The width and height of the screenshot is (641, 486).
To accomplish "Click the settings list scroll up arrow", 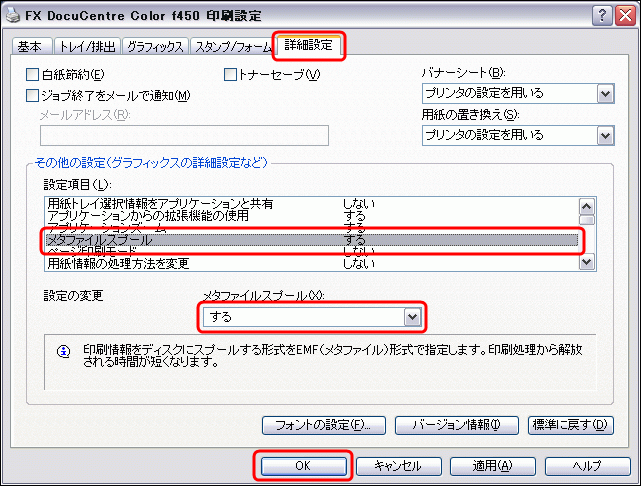I will point(587,206).
